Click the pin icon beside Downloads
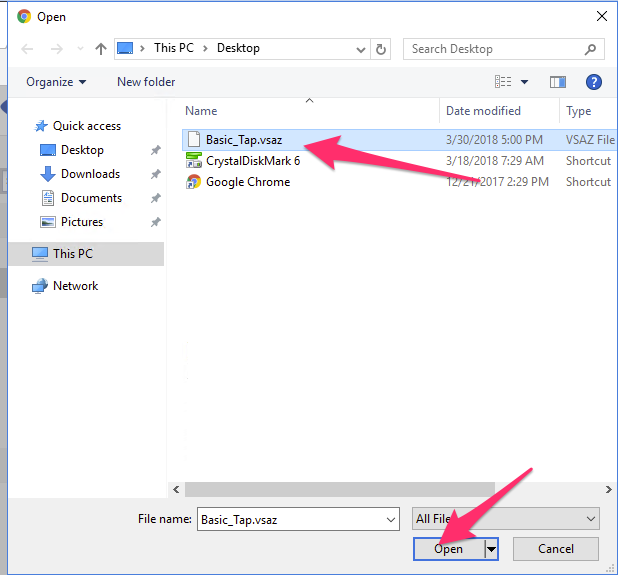The image size is (618, 575). click(x=156, y=174)
